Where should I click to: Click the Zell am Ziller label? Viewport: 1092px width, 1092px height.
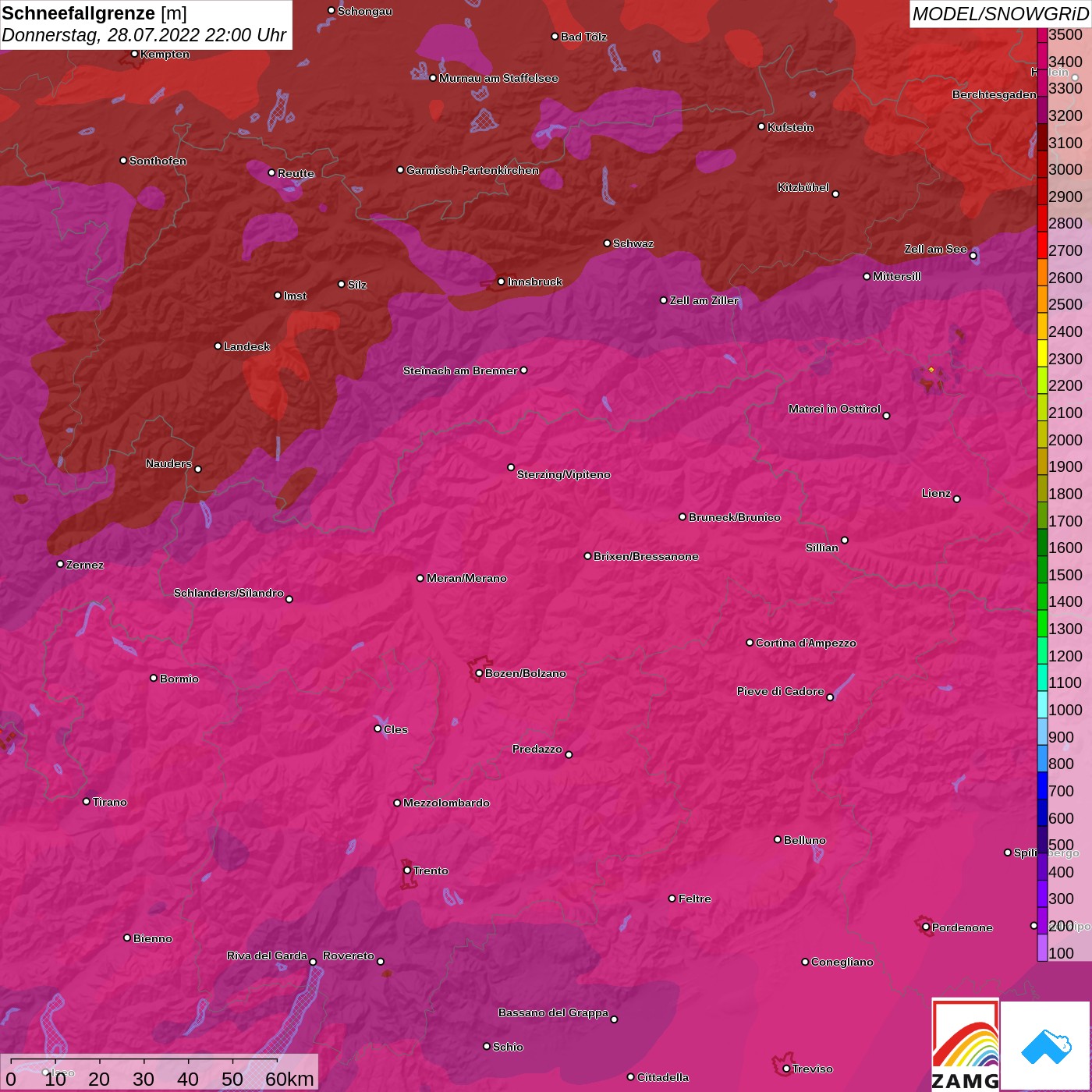click(x=704, y=300)
